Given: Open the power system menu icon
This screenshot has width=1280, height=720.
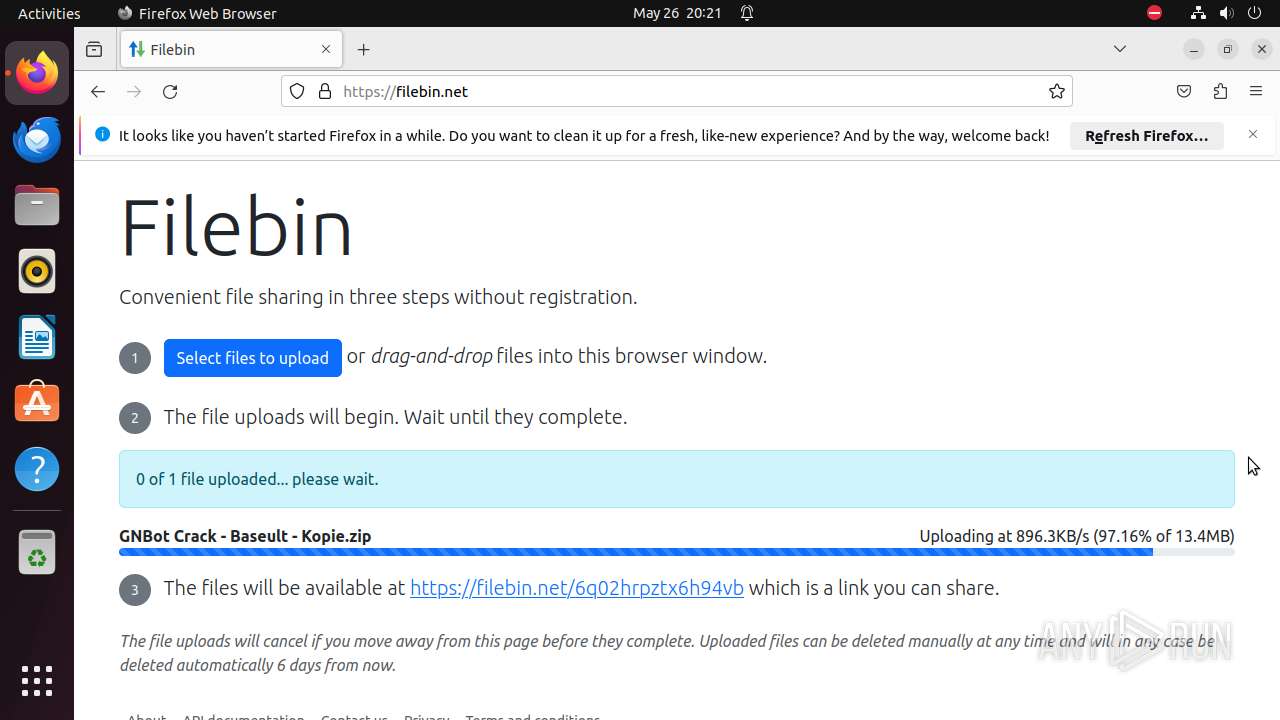Looking at the screenshot, I should pyautogui.click(x=1256, y=13).
